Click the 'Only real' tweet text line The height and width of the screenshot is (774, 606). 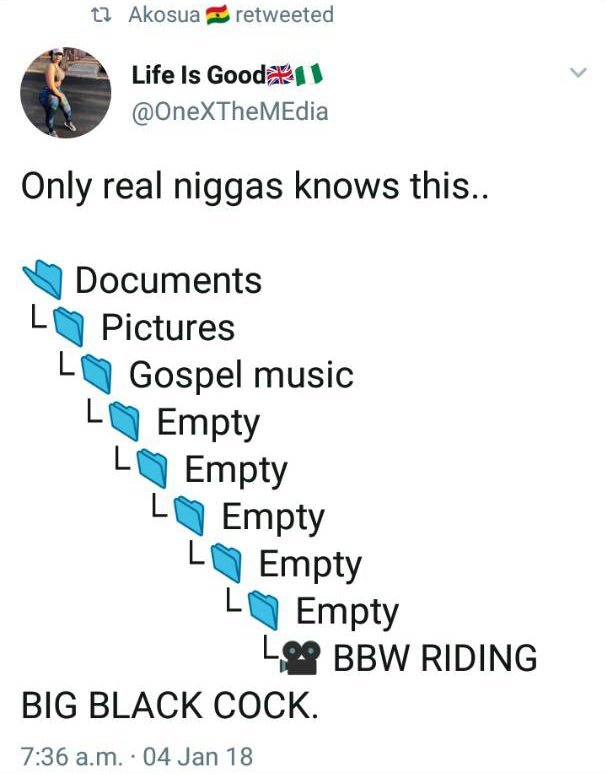(x=255, y=188)
